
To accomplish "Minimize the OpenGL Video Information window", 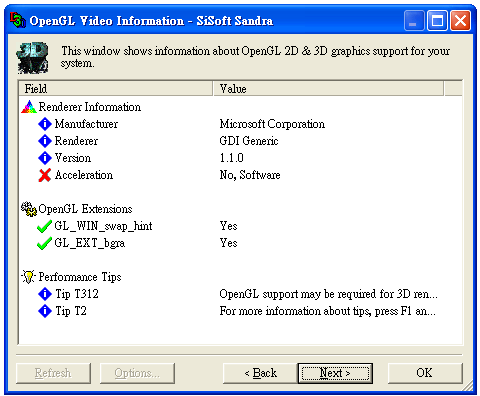I will 414,21.
